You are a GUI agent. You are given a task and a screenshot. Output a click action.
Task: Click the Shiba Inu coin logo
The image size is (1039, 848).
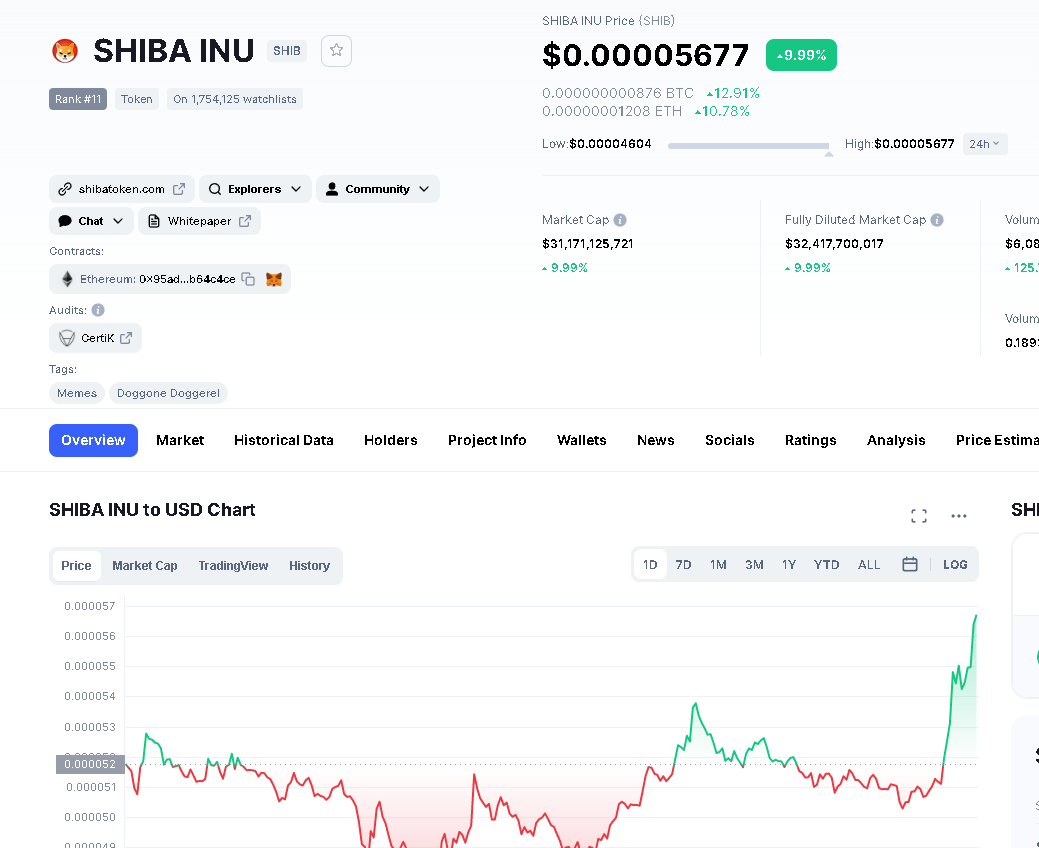[65, 51]
